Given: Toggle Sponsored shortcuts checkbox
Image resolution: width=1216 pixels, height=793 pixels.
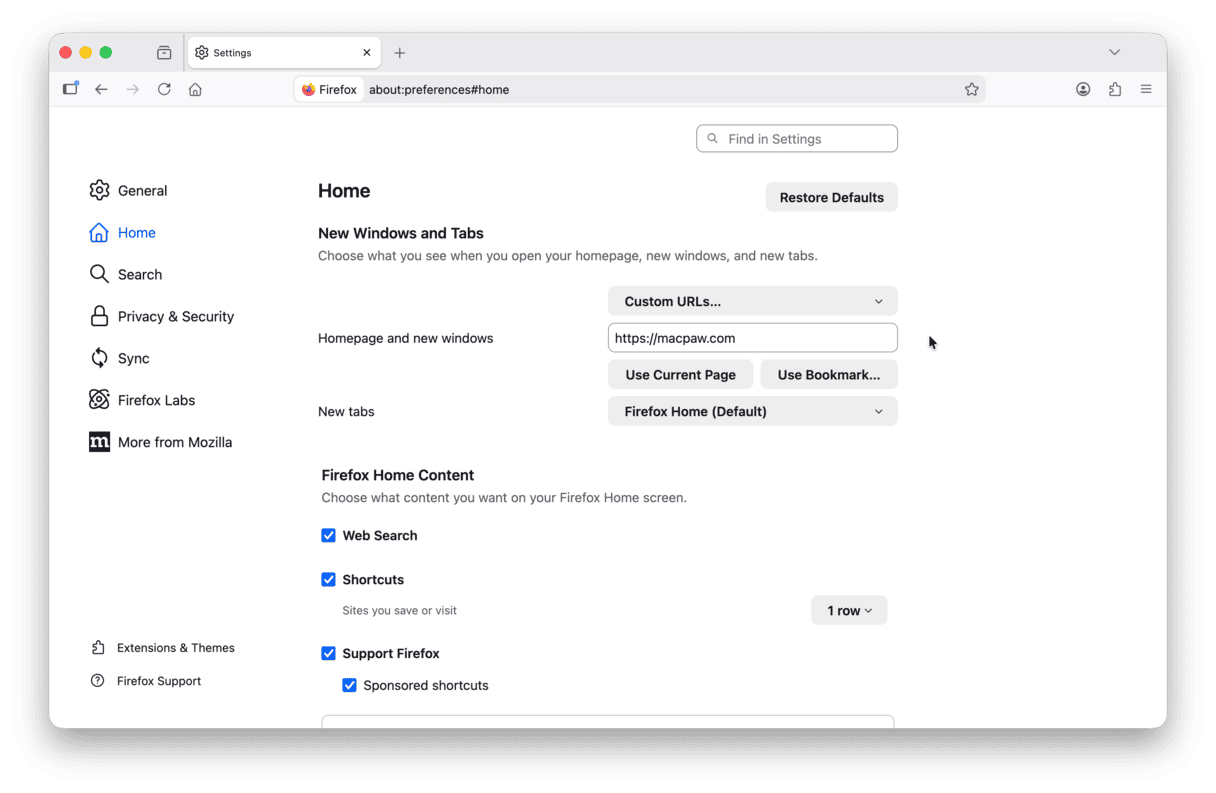Looking at the screenshot, I should (349, 686).
